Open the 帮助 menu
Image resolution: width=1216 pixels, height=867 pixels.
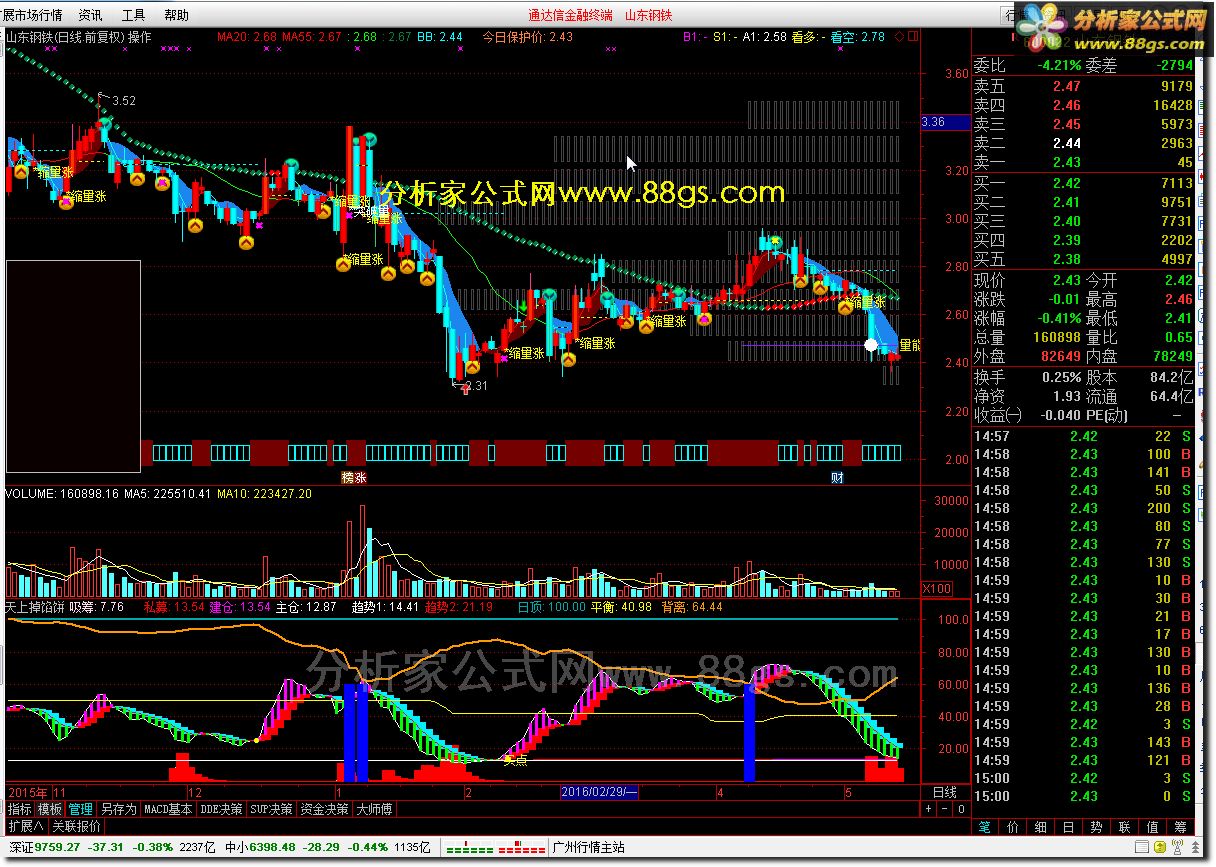(x=176, y=15)
